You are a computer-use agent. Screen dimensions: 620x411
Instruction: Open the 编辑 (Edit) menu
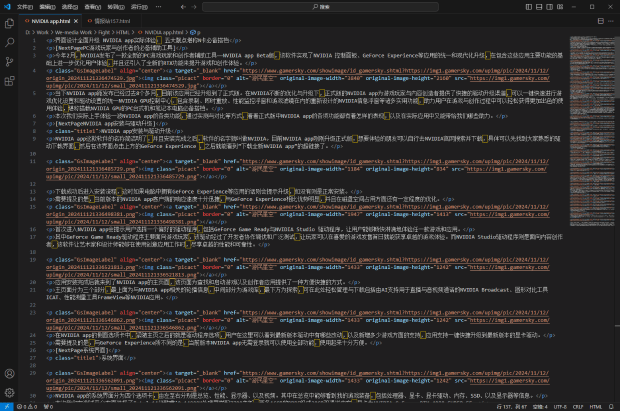click(x=47, y=7)
